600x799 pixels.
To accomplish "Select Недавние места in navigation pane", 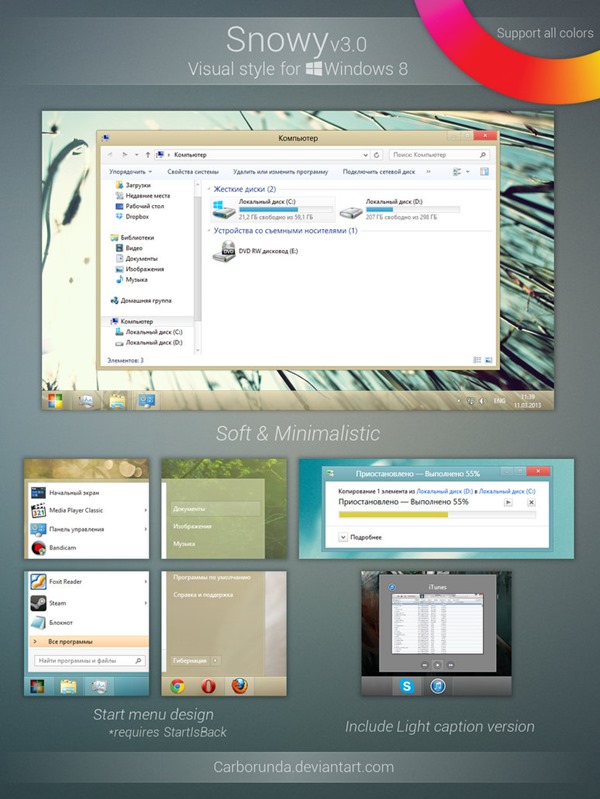I will click(143, 196).
